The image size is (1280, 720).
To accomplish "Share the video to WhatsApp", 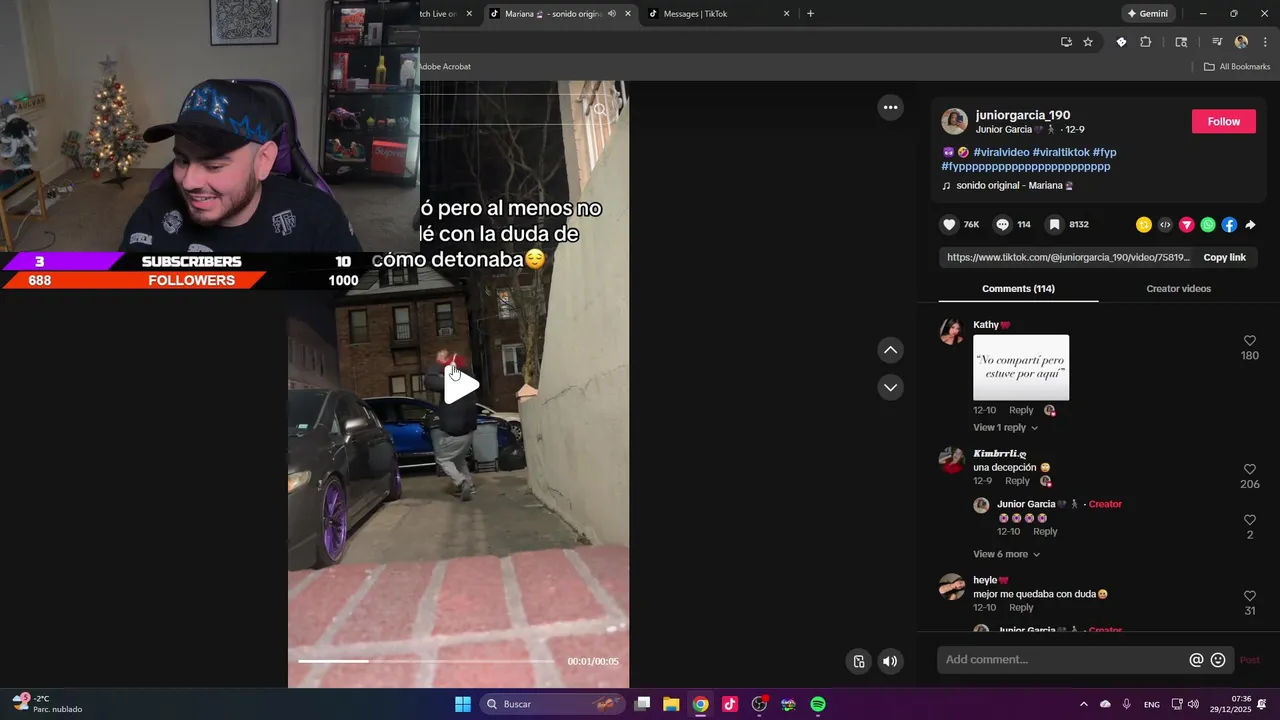I will [x=1208, y=225].
